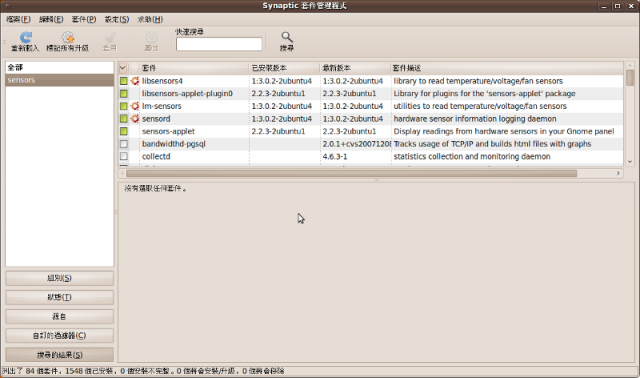Mark the collectd checkbox
This screenshot has height=378, width=640.
(x=124, y=156)
